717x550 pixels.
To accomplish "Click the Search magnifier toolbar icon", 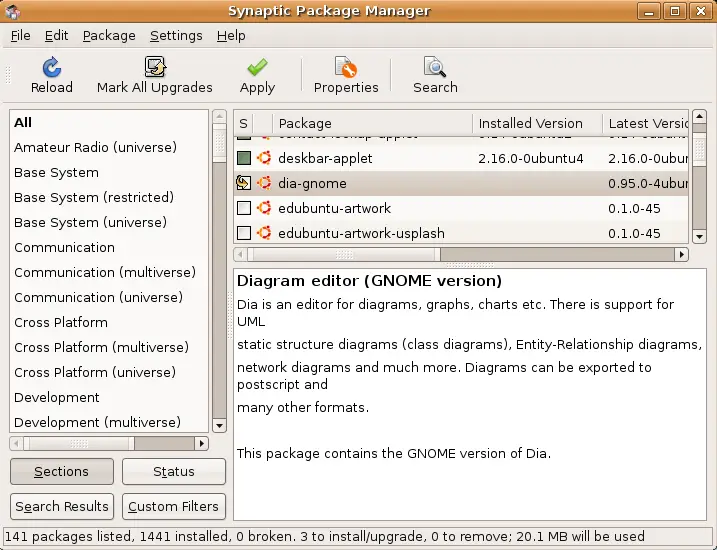I will (435, 67).
